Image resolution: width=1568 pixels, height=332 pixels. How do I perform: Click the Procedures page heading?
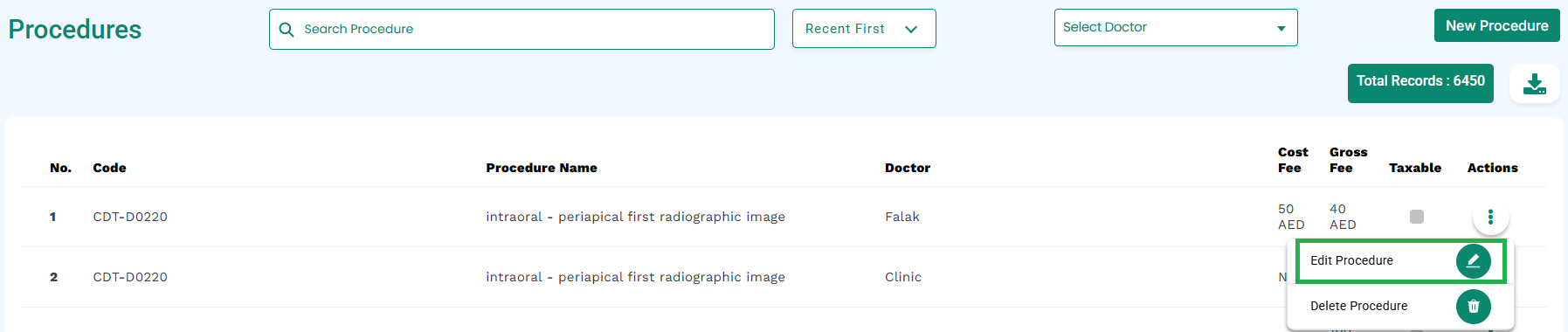click(x=75, y=30)
